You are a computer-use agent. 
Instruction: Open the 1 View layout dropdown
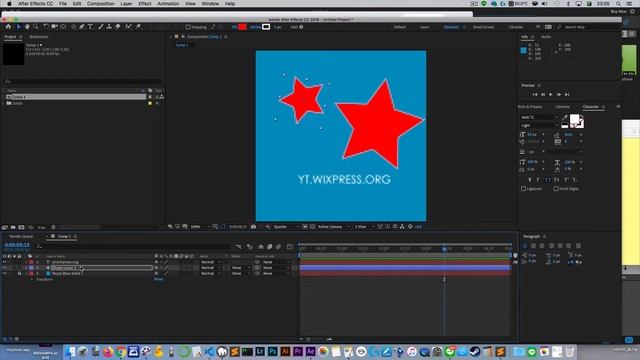coord(364,227)
